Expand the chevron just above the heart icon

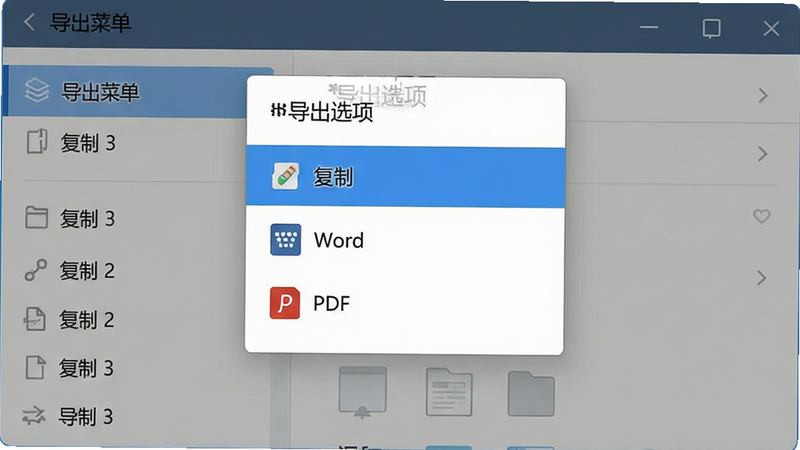[x=762, y=154]
